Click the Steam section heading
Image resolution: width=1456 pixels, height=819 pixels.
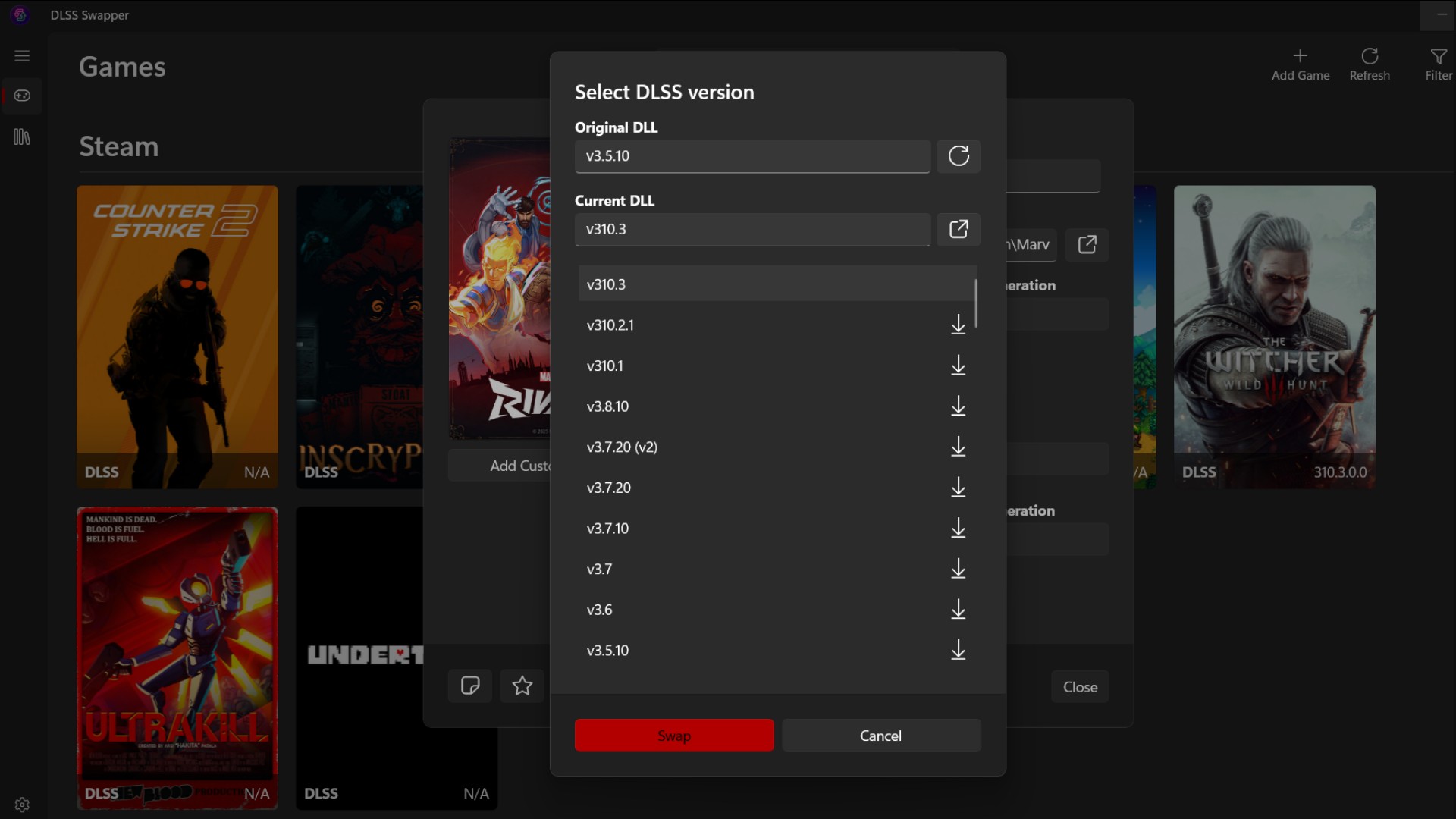pos(119,147)
